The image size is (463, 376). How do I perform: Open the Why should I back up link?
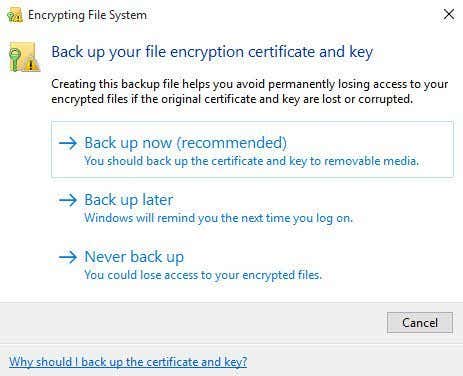(x=128, y=362)
